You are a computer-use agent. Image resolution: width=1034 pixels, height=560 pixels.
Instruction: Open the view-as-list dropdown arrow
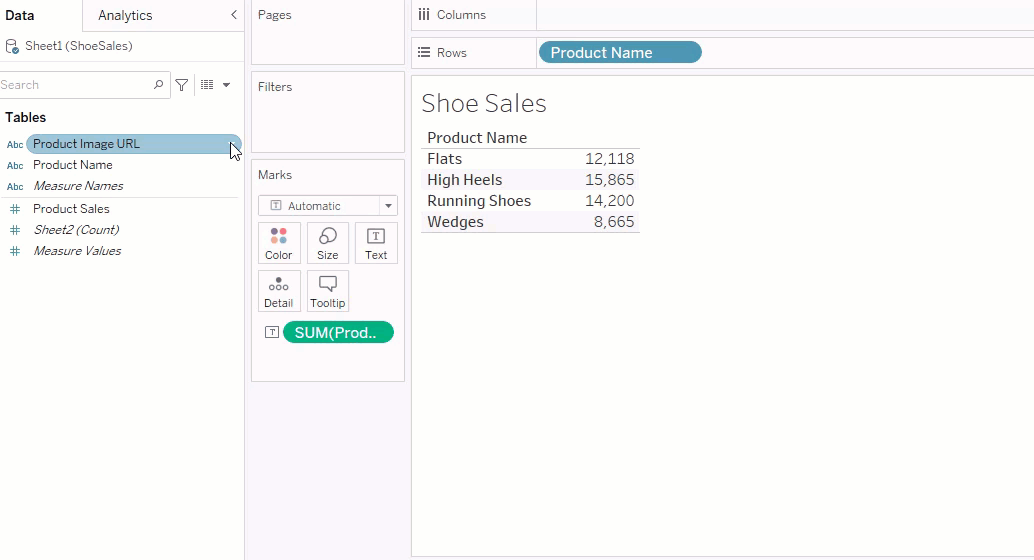(x=226, y=85)
